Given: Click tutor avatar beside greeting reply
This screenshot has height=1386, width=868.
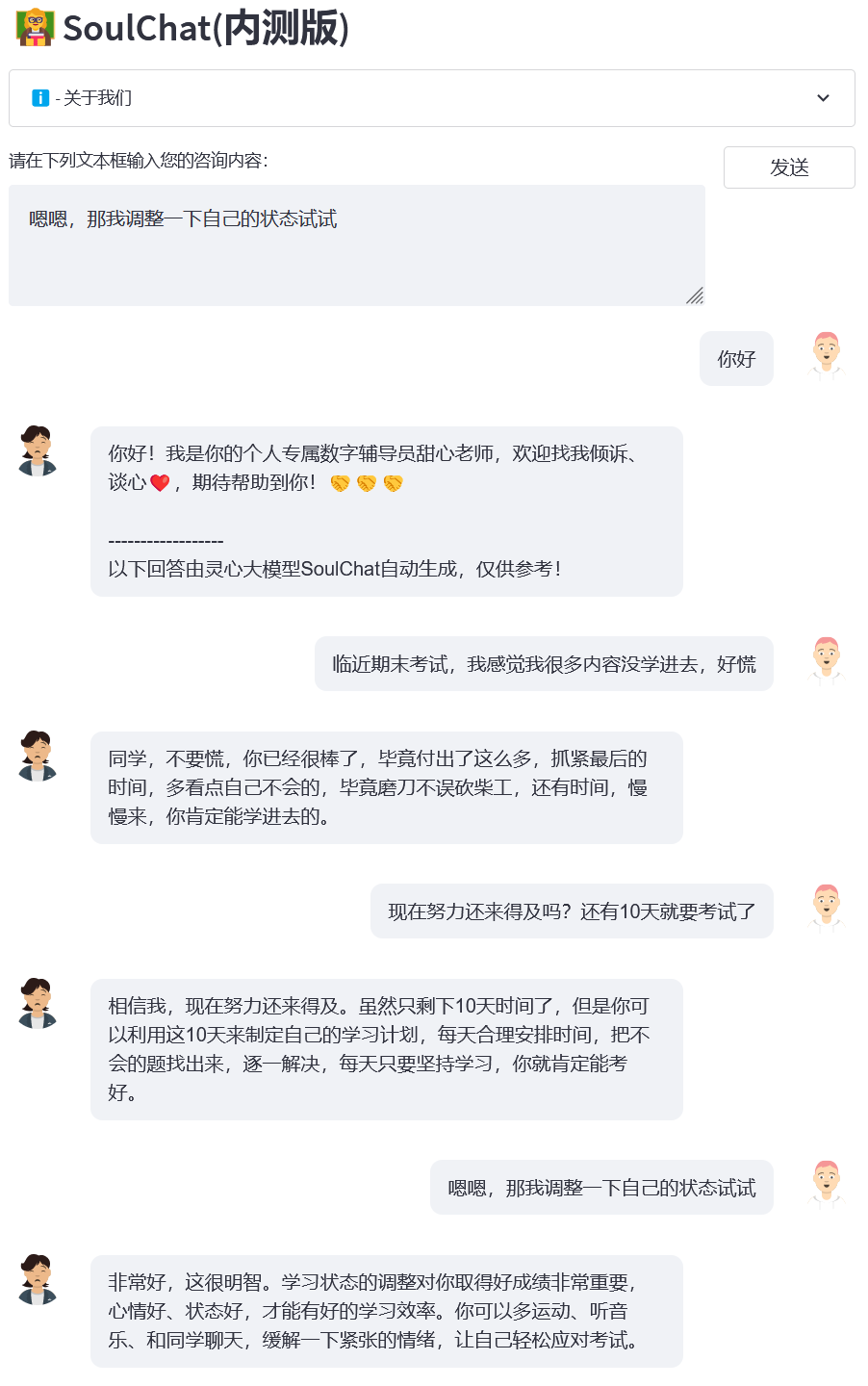Looking at the screenshot, I should tap(38, 450).
